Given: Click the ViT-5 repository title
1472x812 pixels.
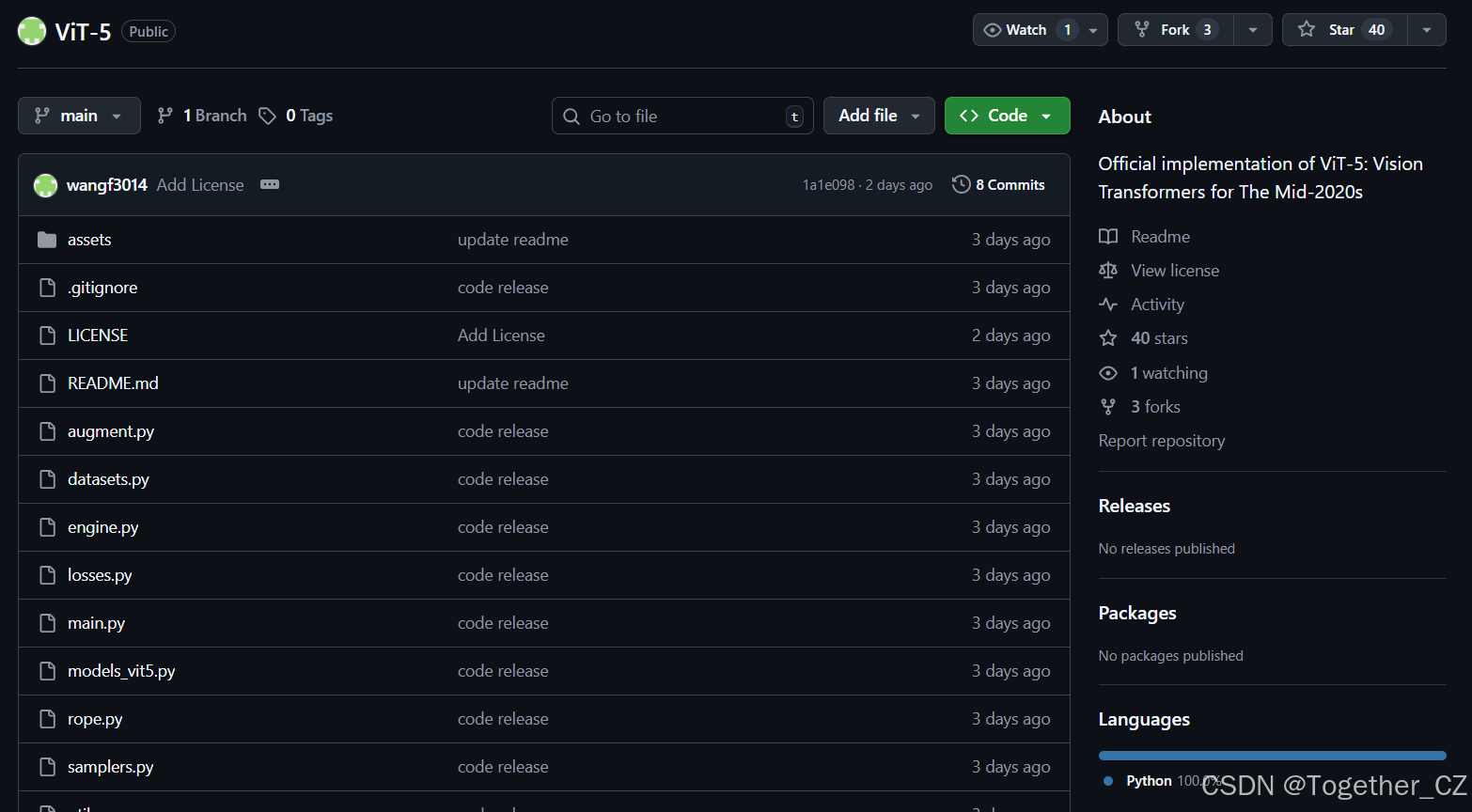Looking at the screenshot, I should 83,32.
